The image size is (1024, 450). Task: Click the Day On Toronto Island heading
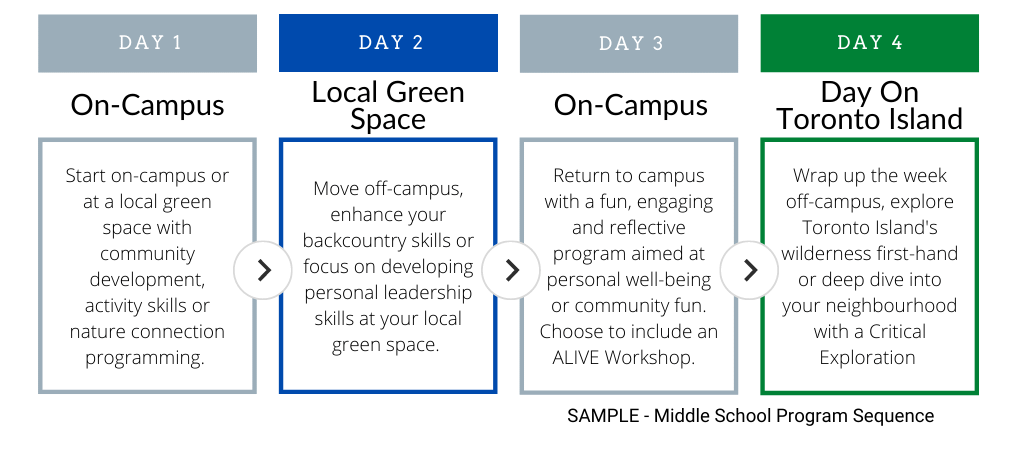pyautogui.click(x=870, y=105)
